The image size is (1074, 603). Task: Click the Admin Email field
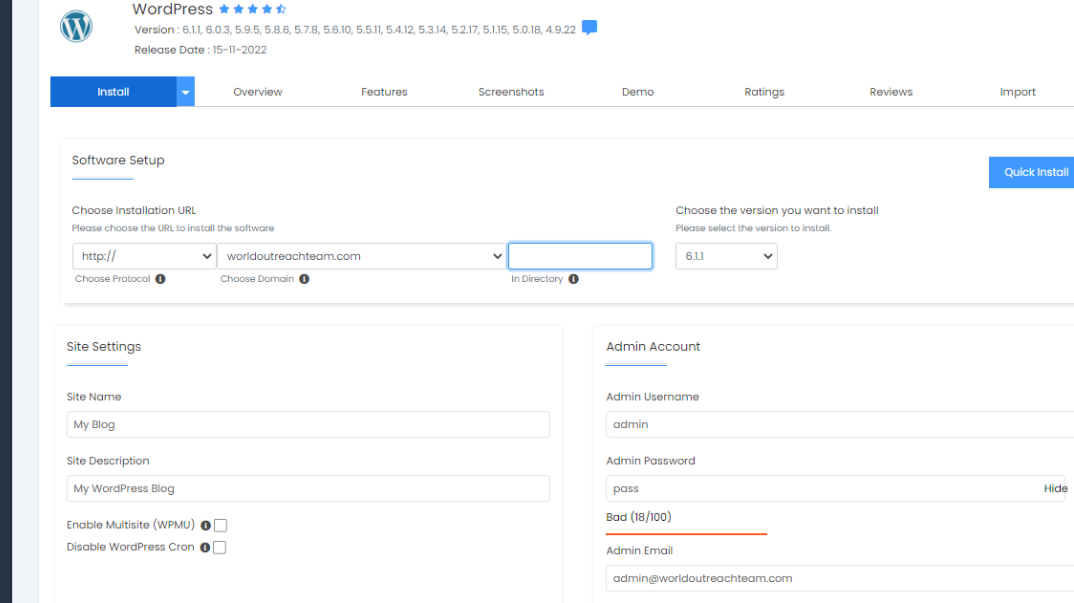click(840, 578)
